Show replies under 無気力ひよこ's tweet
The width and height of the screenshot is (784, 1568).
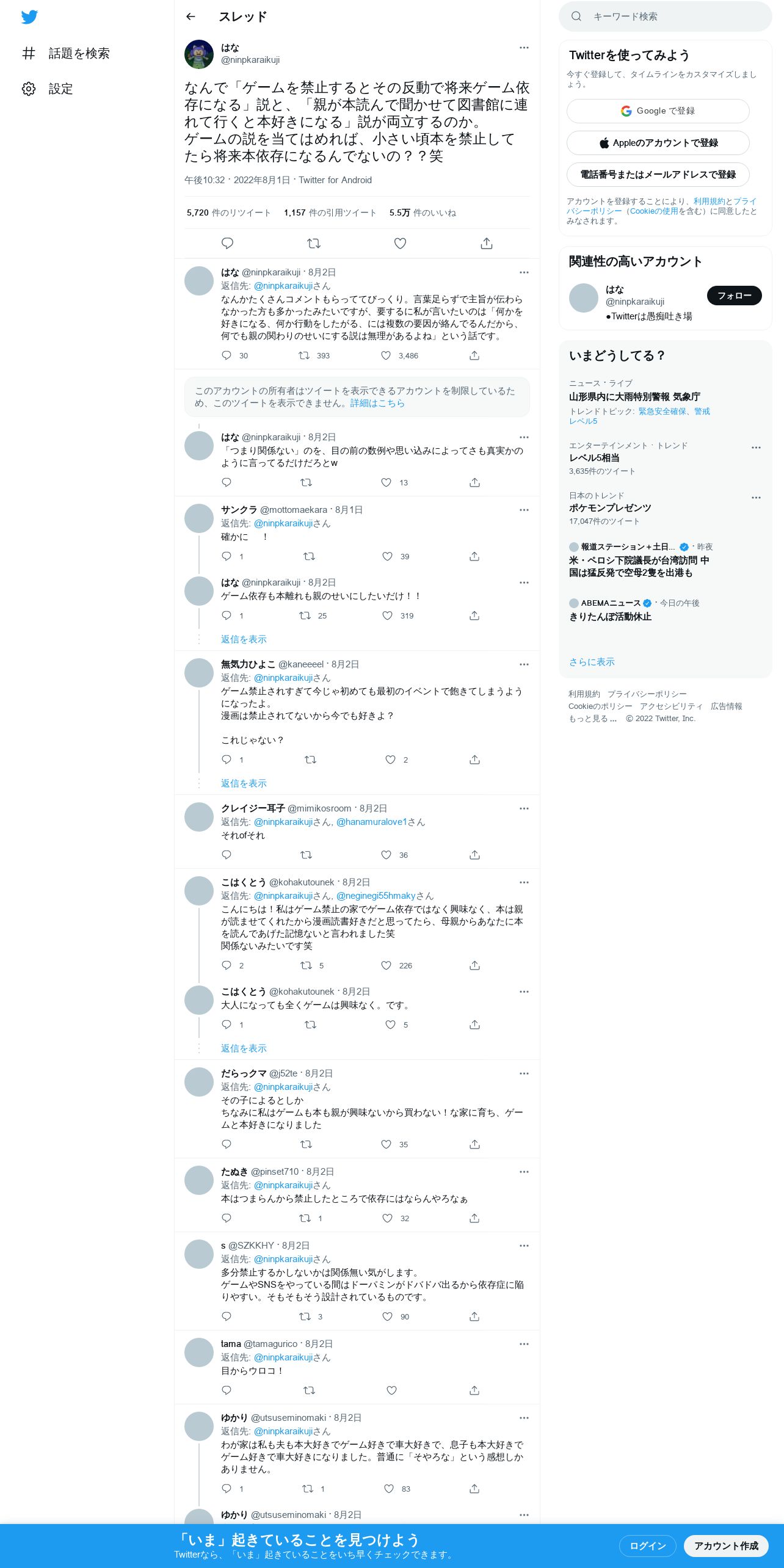coord(244,783)
